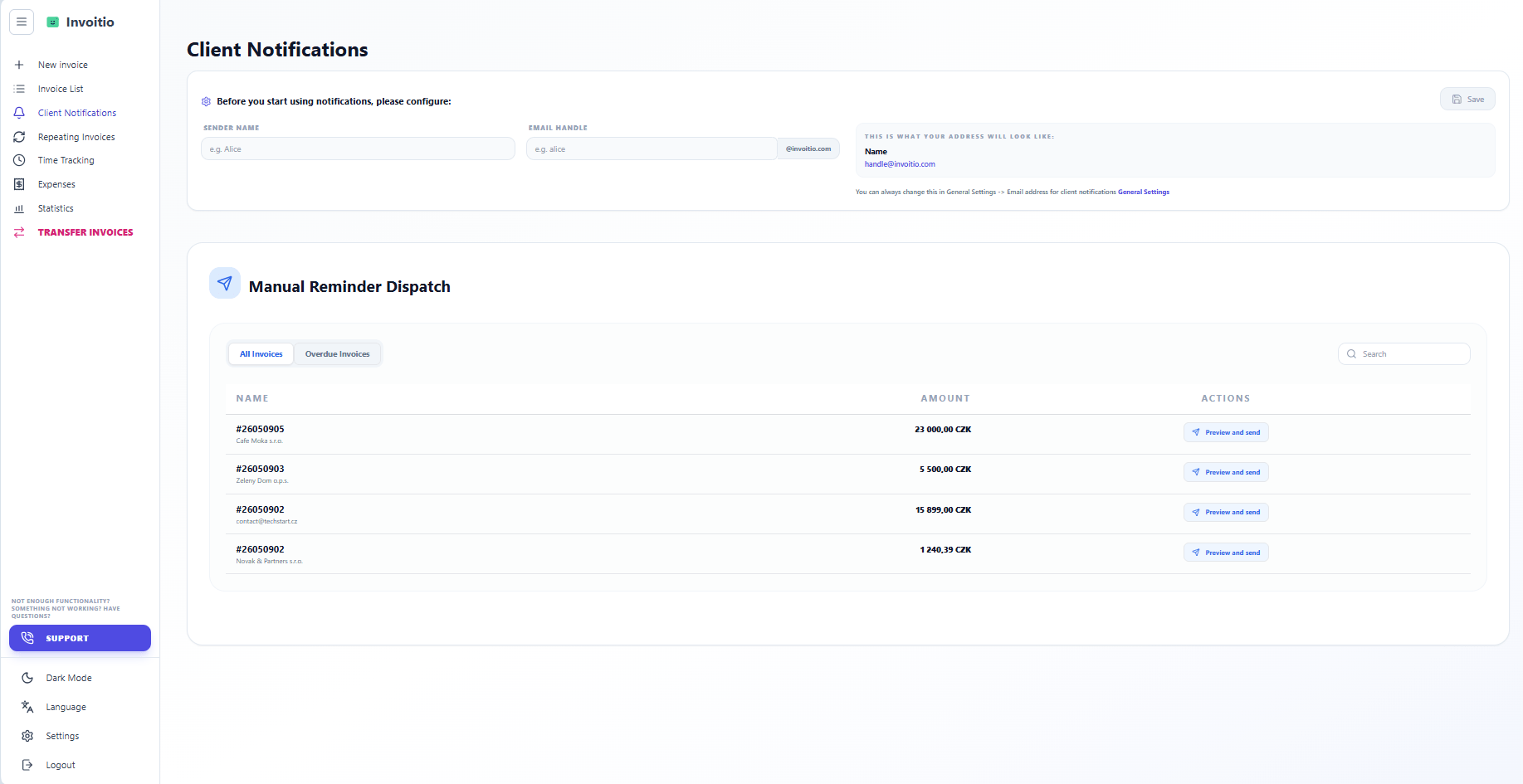Screen dimensions: 1523x784
Task: Click the gear icon beside configure notice
Action: coord(207,101)
